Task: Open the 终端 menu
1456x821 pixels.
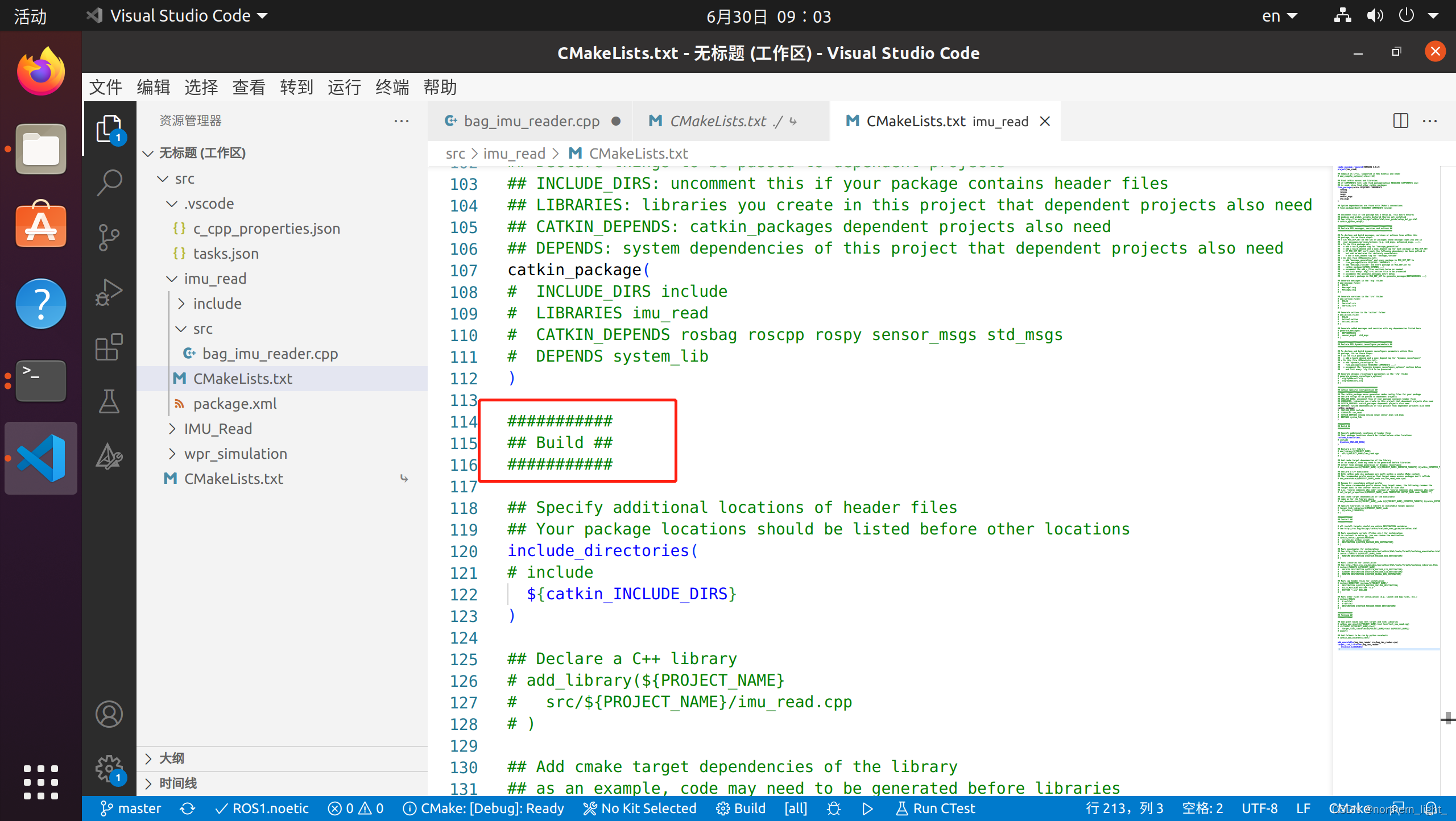Action: click(x=392, y=87)
